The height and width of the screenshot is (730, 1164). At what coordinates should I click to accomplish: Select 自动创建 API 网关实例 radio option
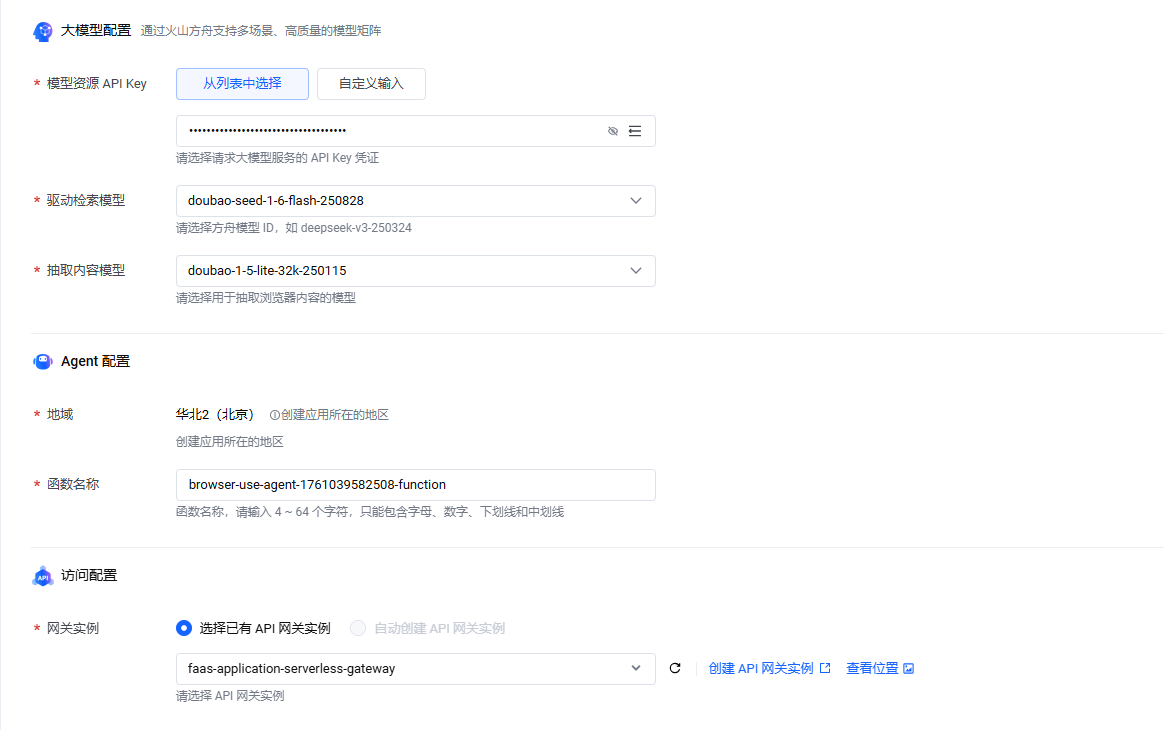358,628
